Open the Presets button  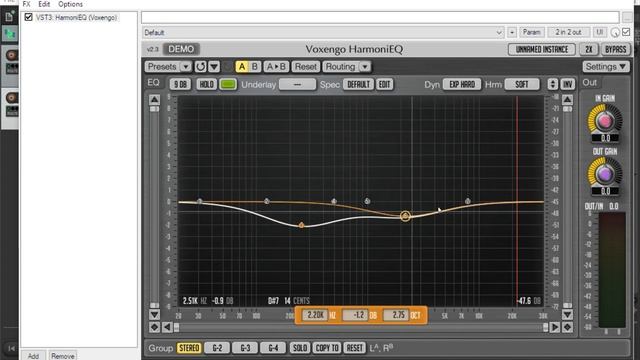tap(162, 67)
